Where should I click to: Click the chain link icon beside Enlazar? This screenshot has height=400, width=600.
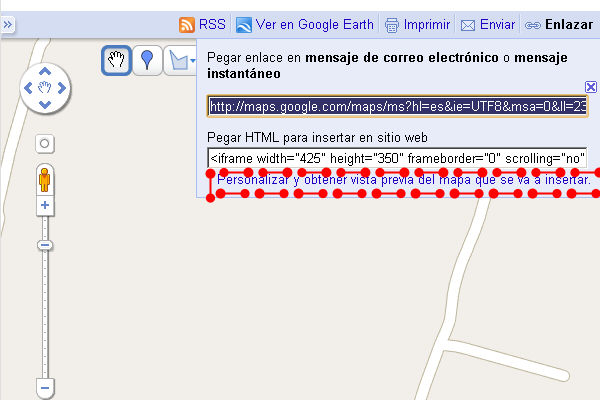[532, 26]
